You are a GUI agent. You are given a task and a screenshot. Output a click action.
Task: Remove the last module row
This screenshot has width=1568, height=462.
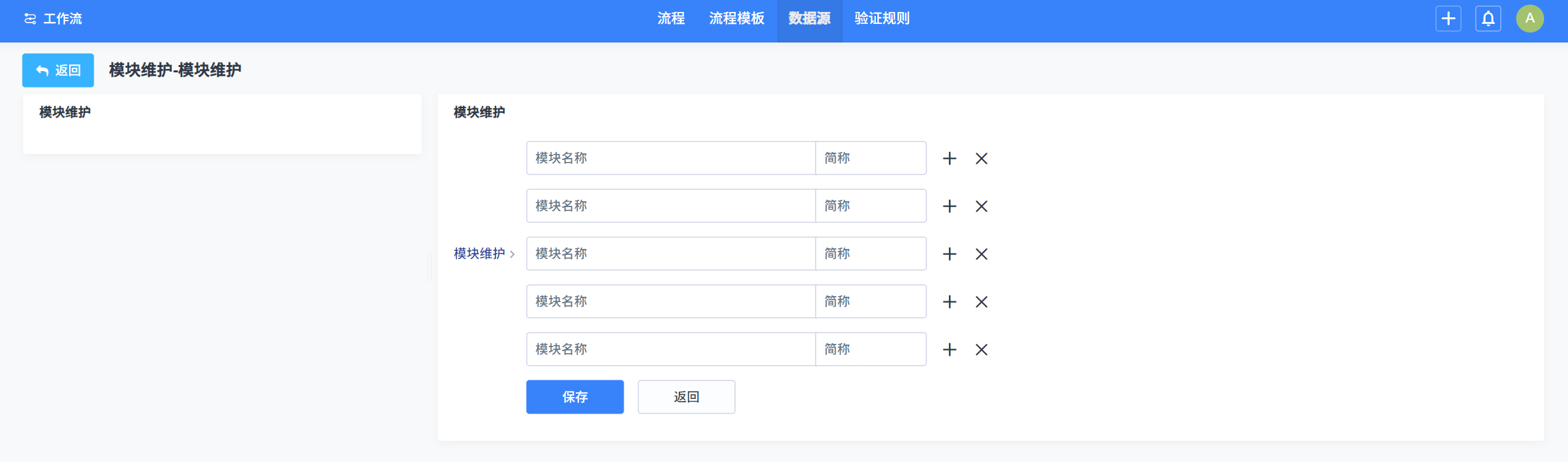coord(981,350)
